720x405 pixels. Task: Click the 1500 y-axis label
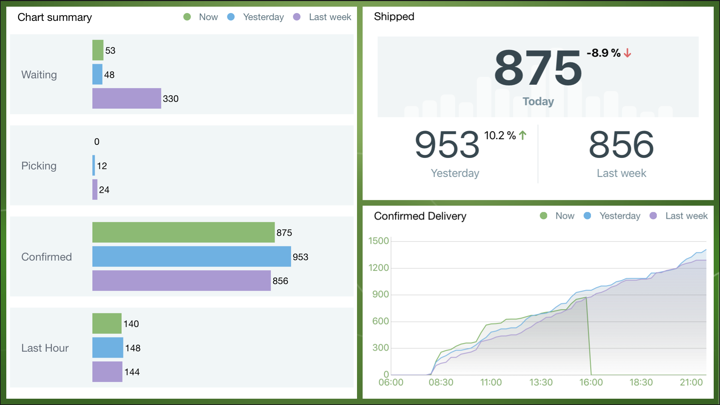click(379, 241)
